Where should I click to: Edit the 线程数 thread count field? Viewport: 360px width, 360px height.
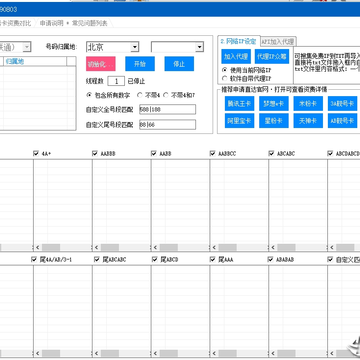pyautogui.click(x=116, y=81)
